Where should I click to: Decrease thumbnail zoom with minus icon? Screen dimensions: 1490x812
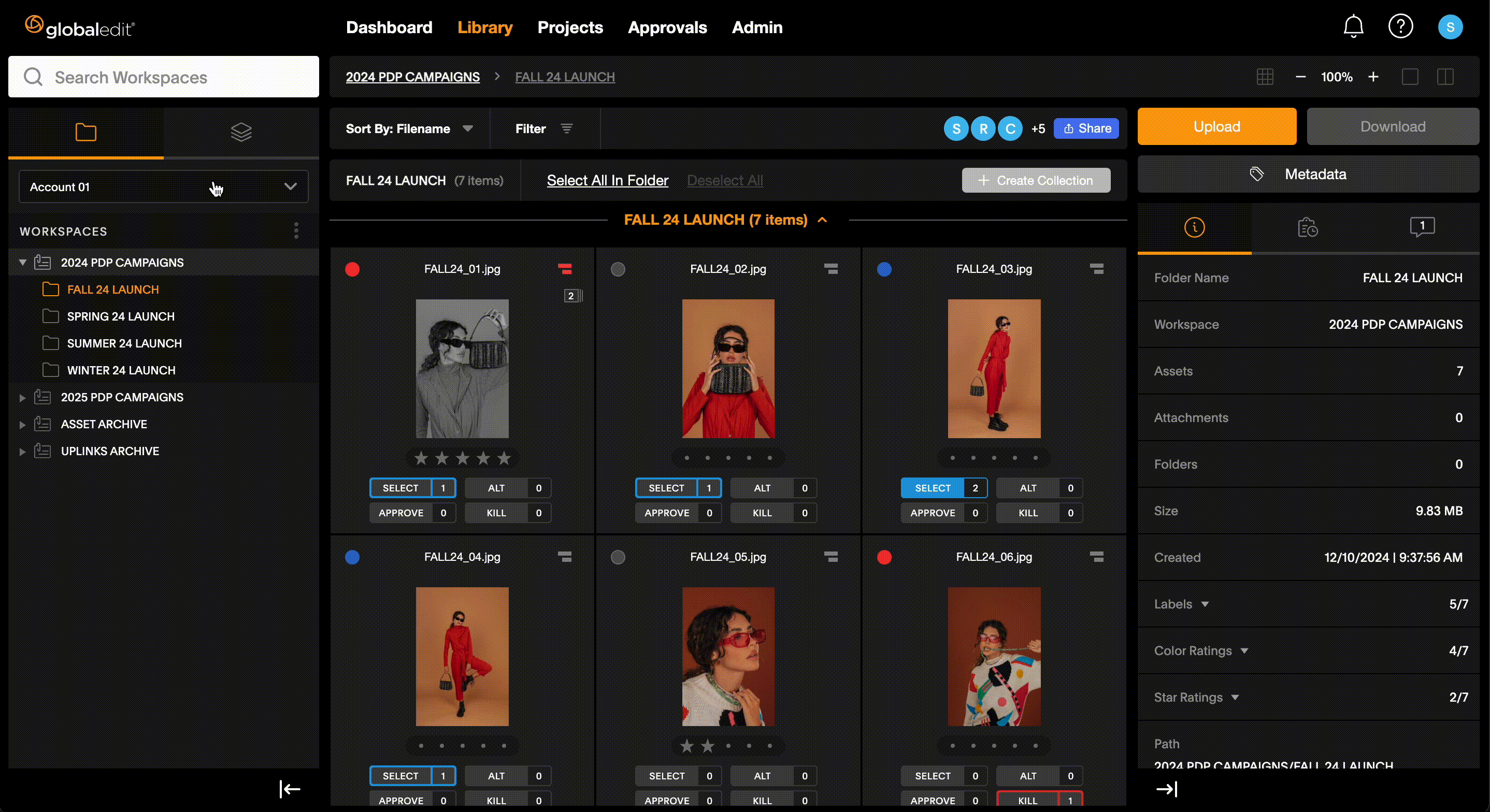(x=1300, y=77)
